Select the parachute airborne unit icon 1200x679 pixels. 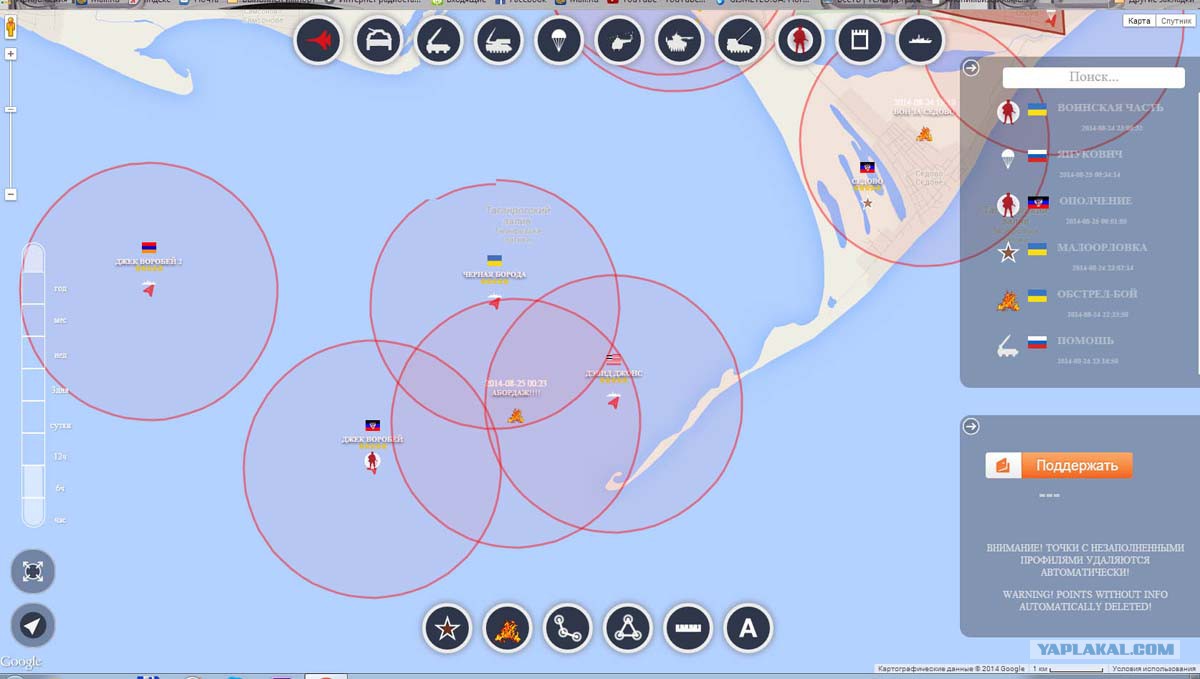(558, 42)
